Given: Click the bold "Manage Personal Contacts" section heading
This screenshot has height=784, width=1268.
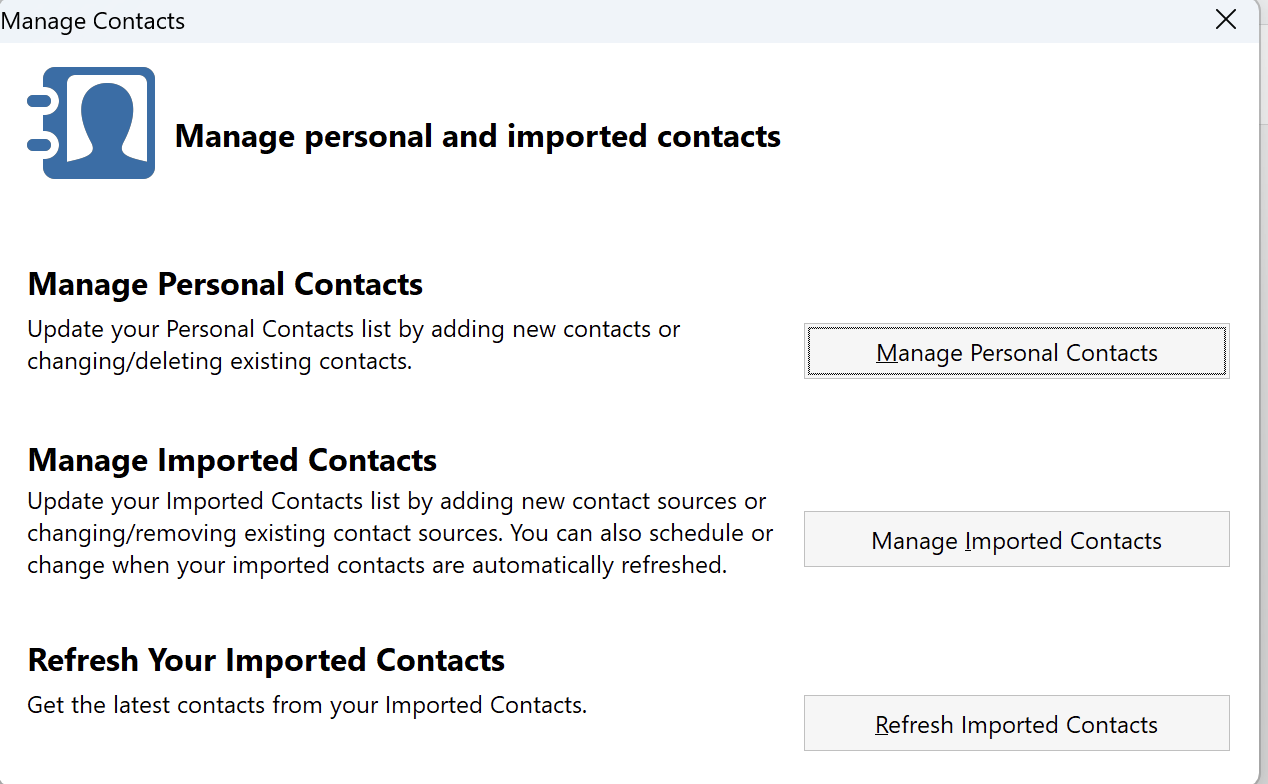Looking at the screenshot, I should point(226,284).
